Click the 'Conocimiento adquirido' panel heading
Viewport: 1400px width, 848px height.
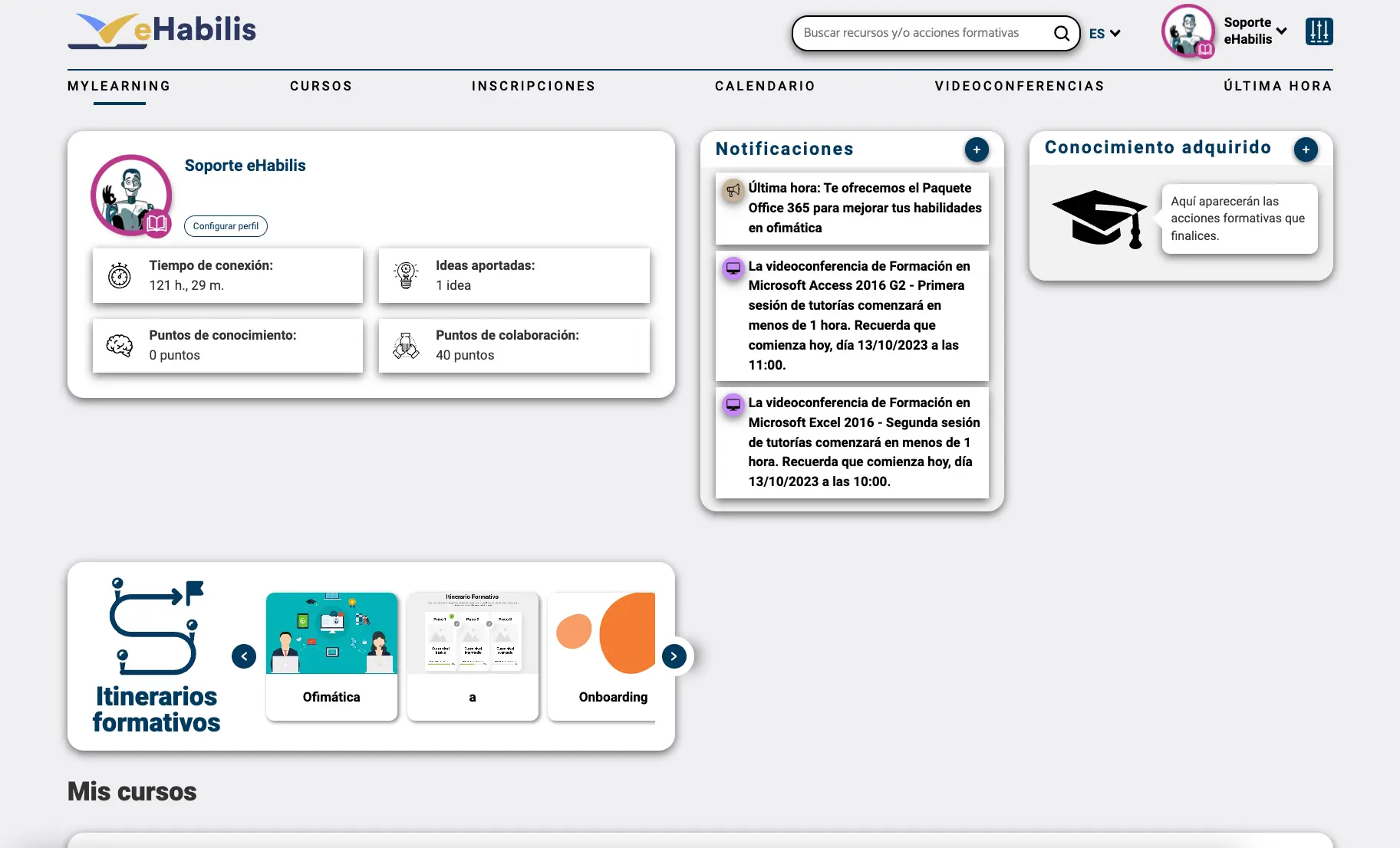[1158, 147]
